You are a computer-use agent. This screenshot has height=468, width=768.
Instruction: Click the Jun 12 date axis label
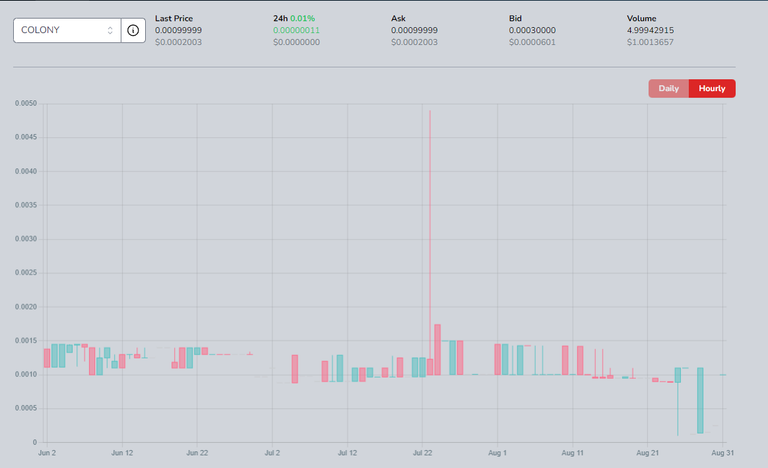[122, 453]
